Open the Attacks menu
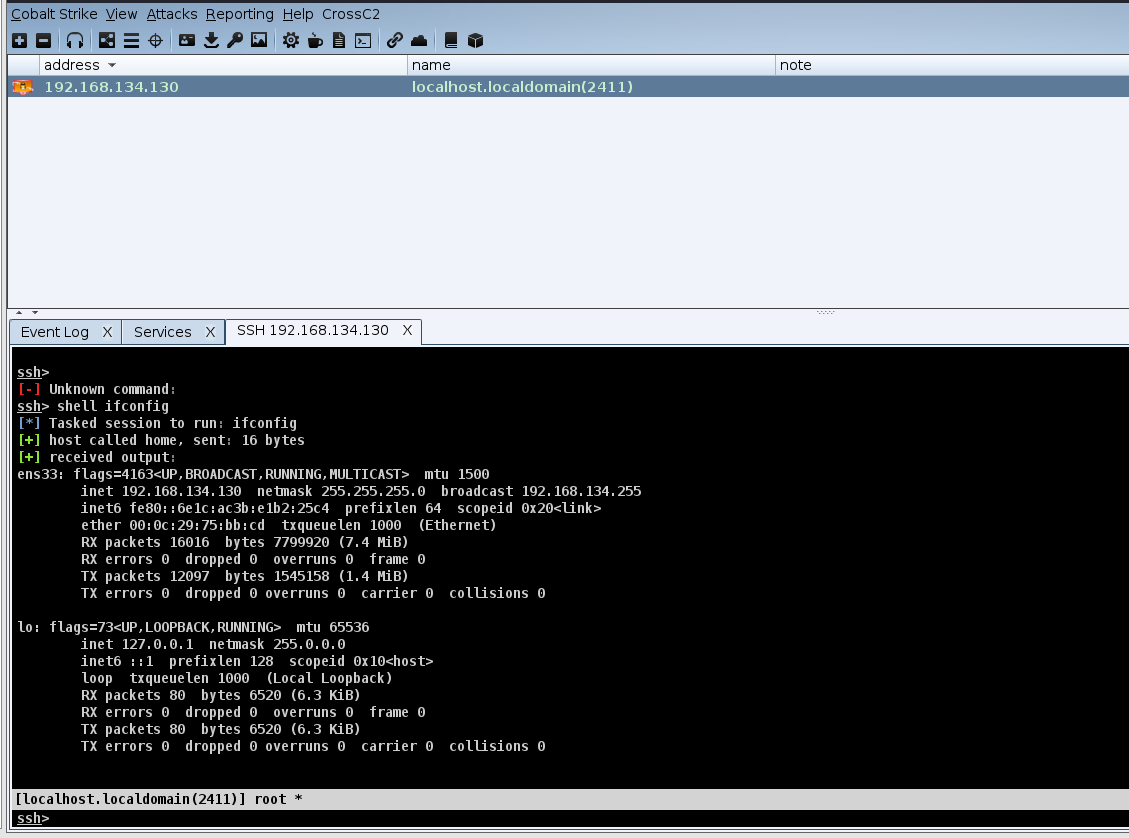The width and height of the screenshot is (1129, 838). 171,14
